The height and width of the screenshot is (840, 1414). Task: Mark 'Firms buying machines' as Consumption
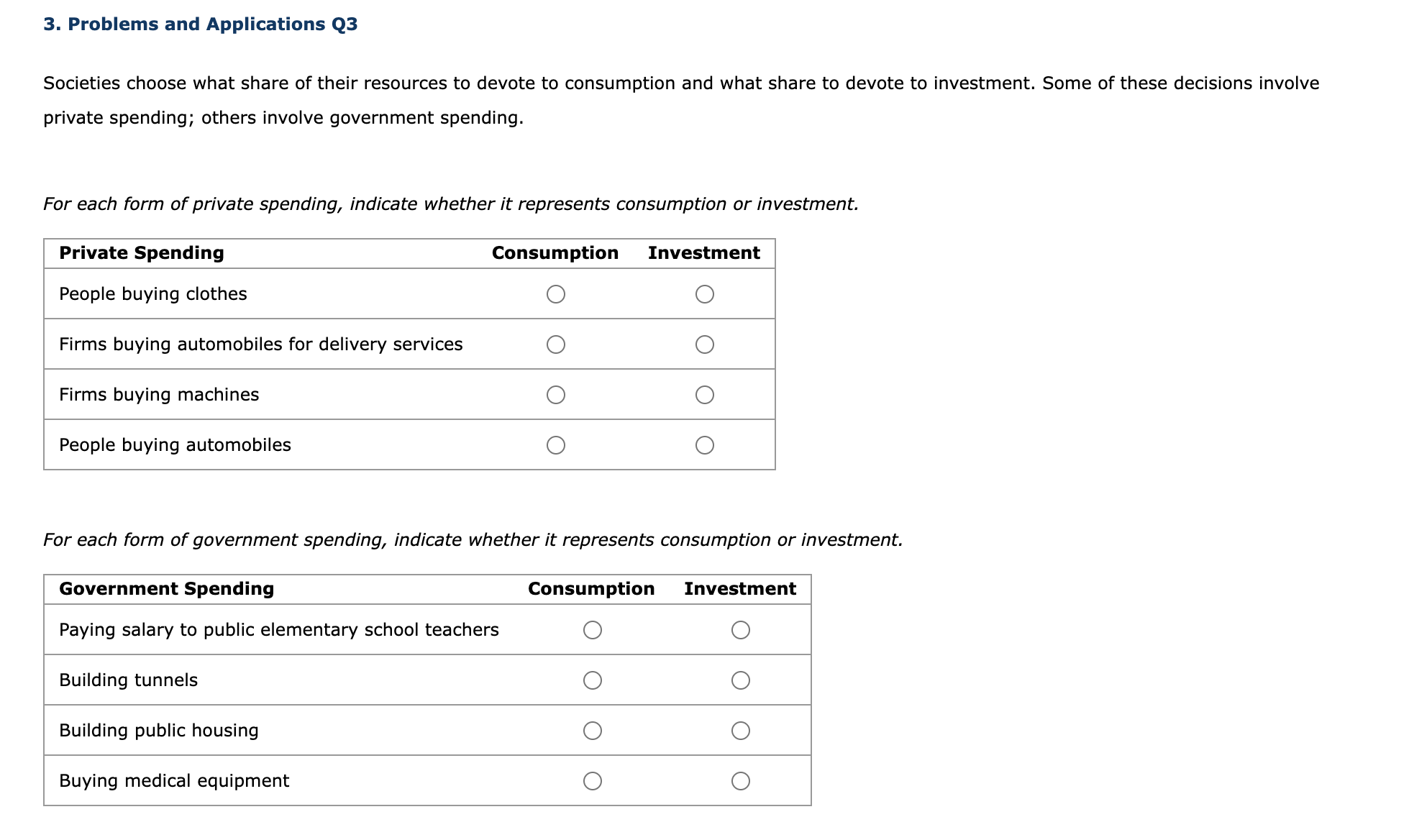555,394
